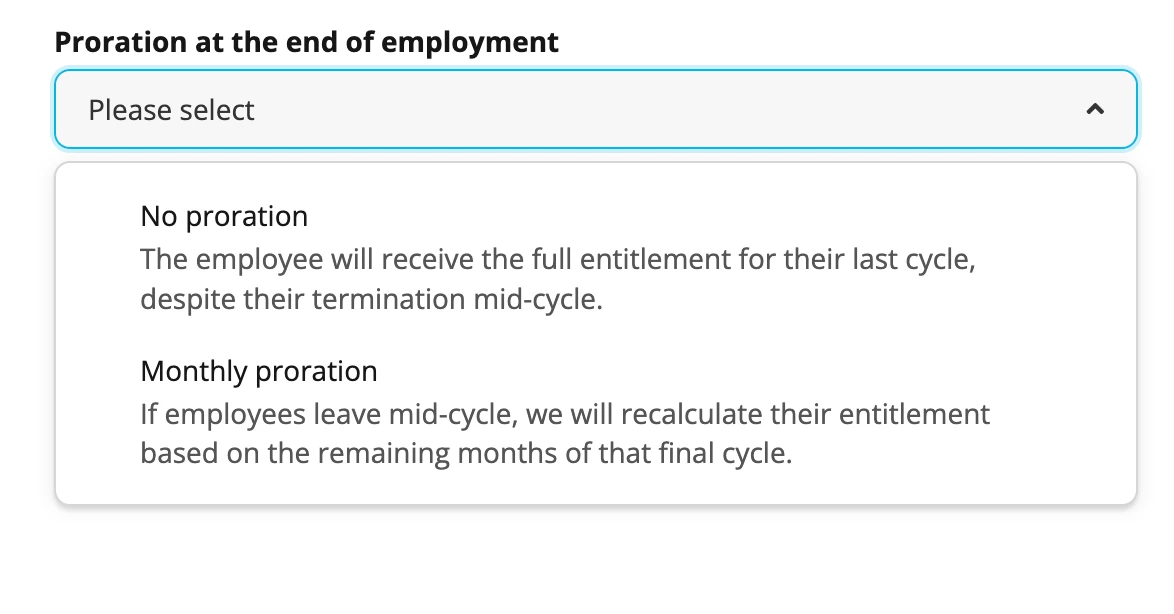Click the word "employment" in the field heading
The image size is (1174, 614).
point(469,43)
